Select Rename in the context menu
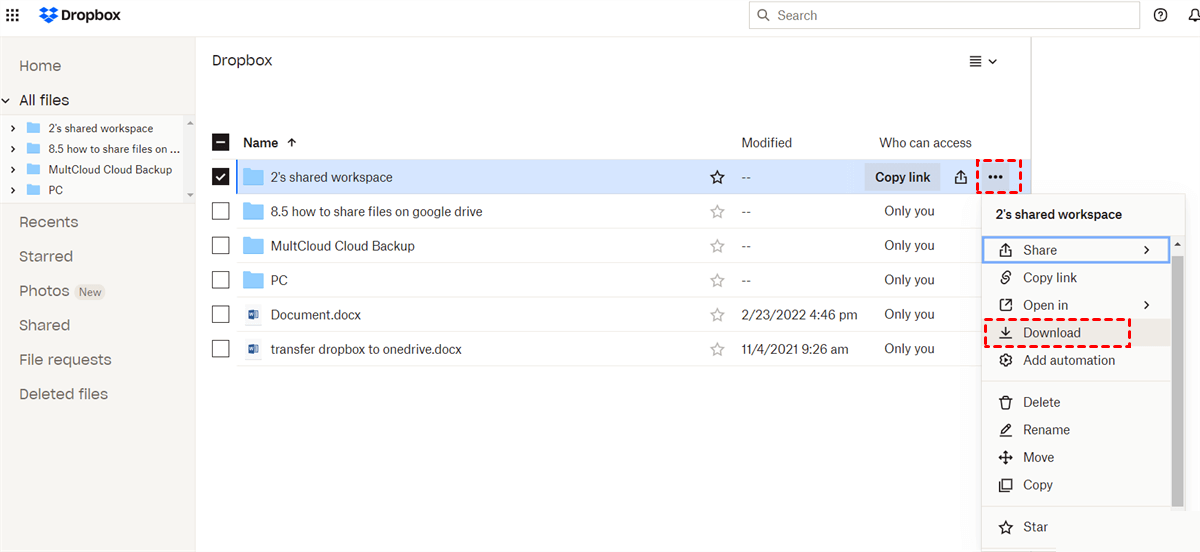Image resolution: width=1200 pixels, height=552 pixels. click(1046, 430)
